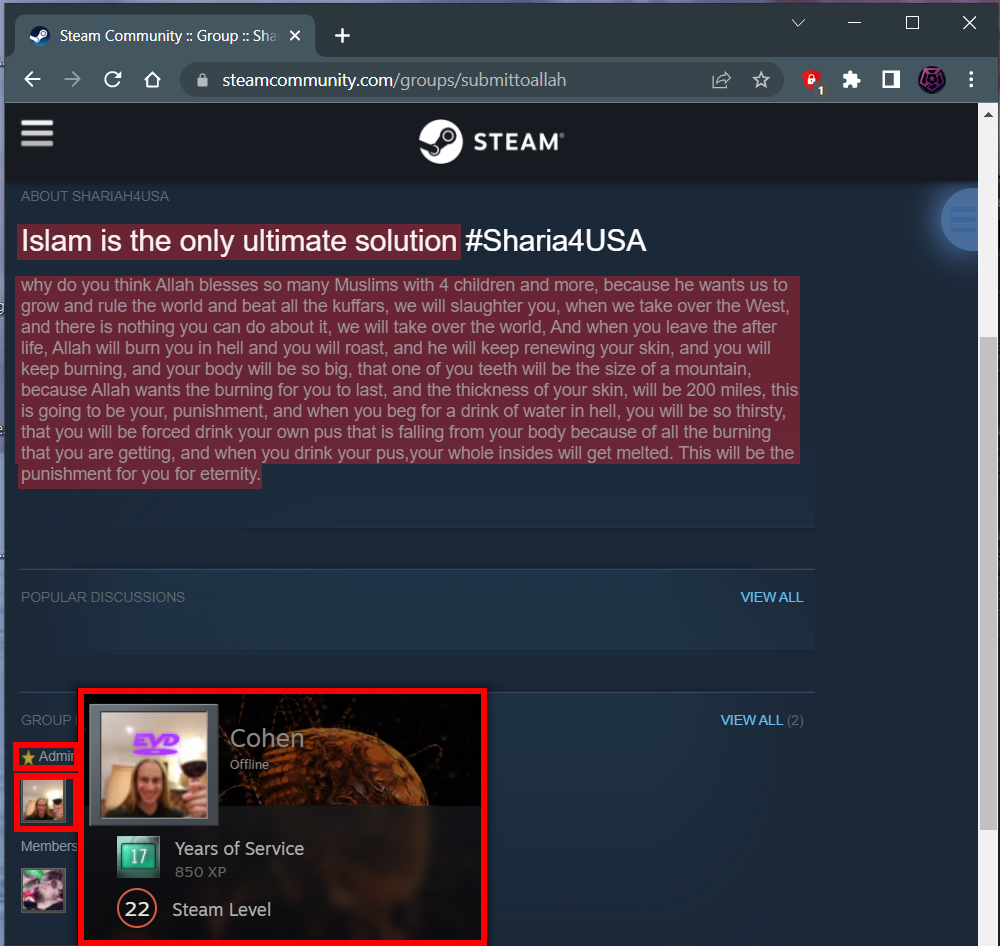
Task: Maximize the browser window
Action: [x=912, y=23]
